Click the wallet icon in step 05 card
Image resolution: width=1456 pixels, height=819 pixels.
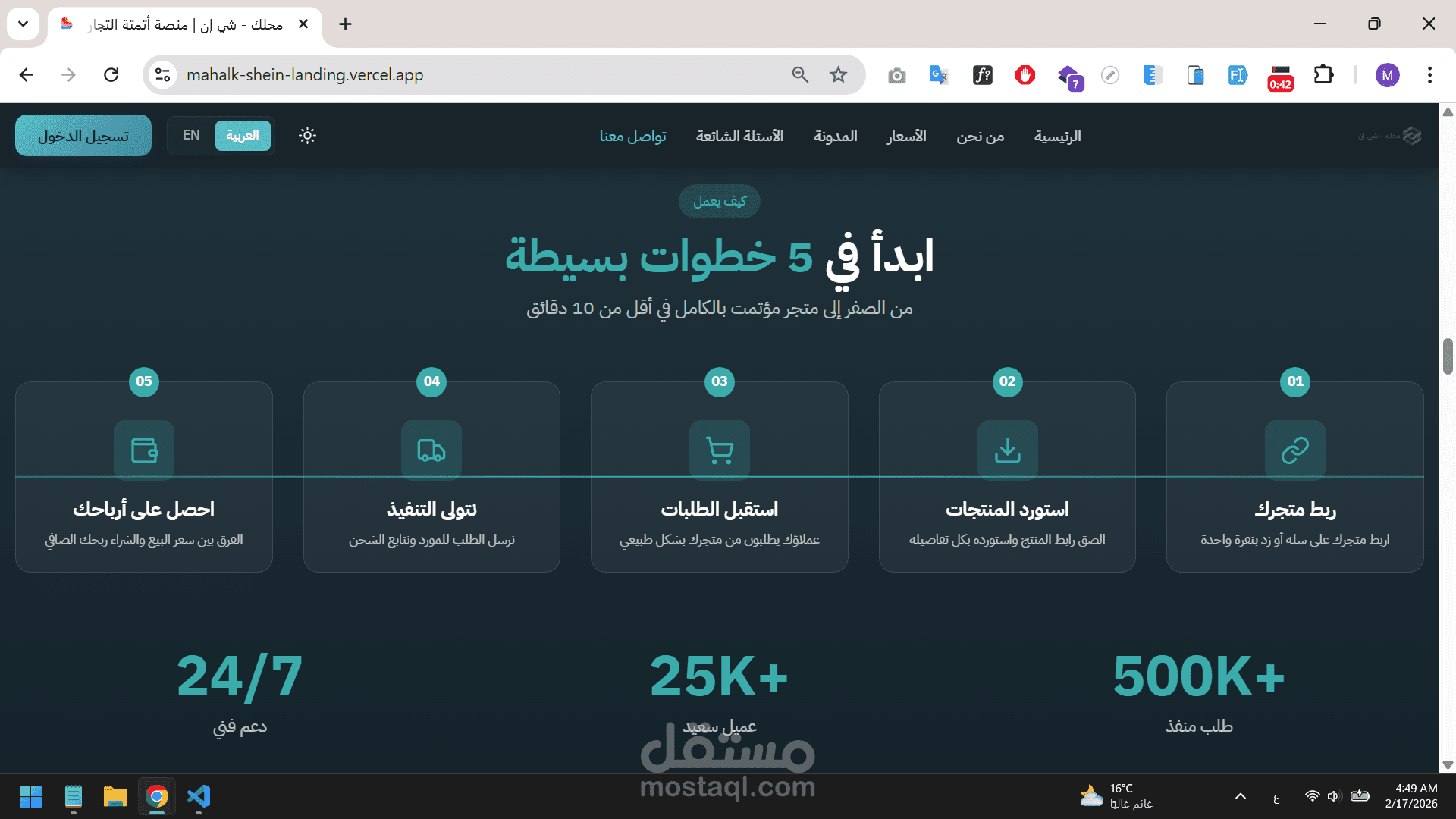[x=144, y=450]
